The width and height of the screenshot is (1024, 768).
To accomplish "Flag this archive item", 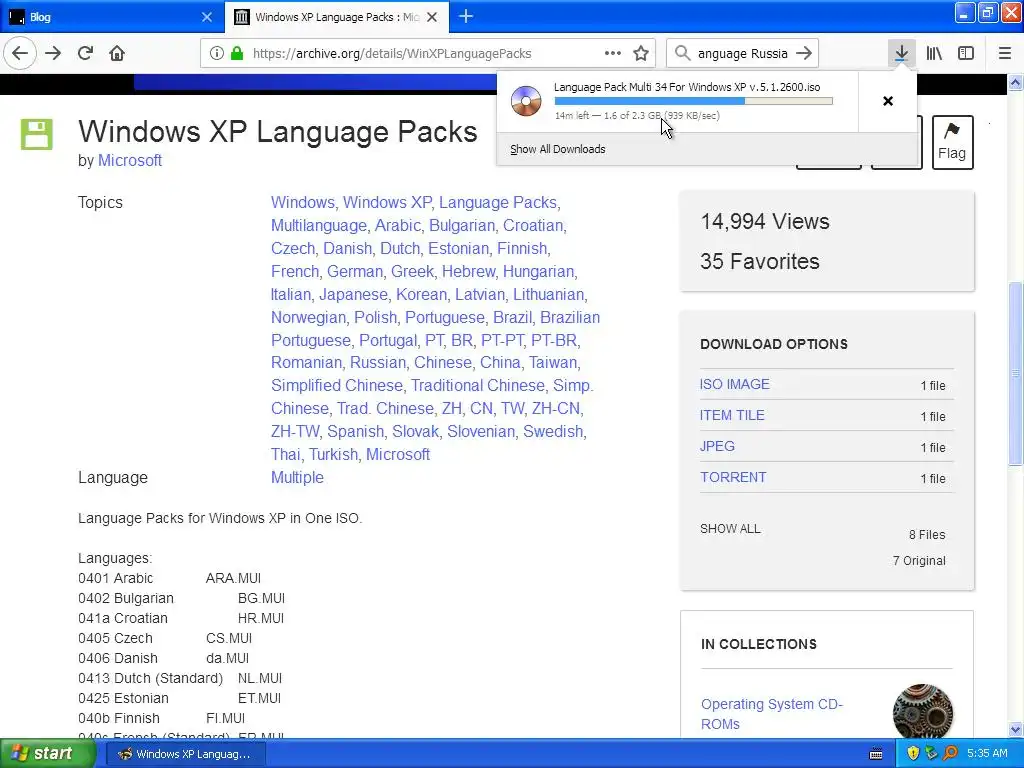I will [952, 142].
